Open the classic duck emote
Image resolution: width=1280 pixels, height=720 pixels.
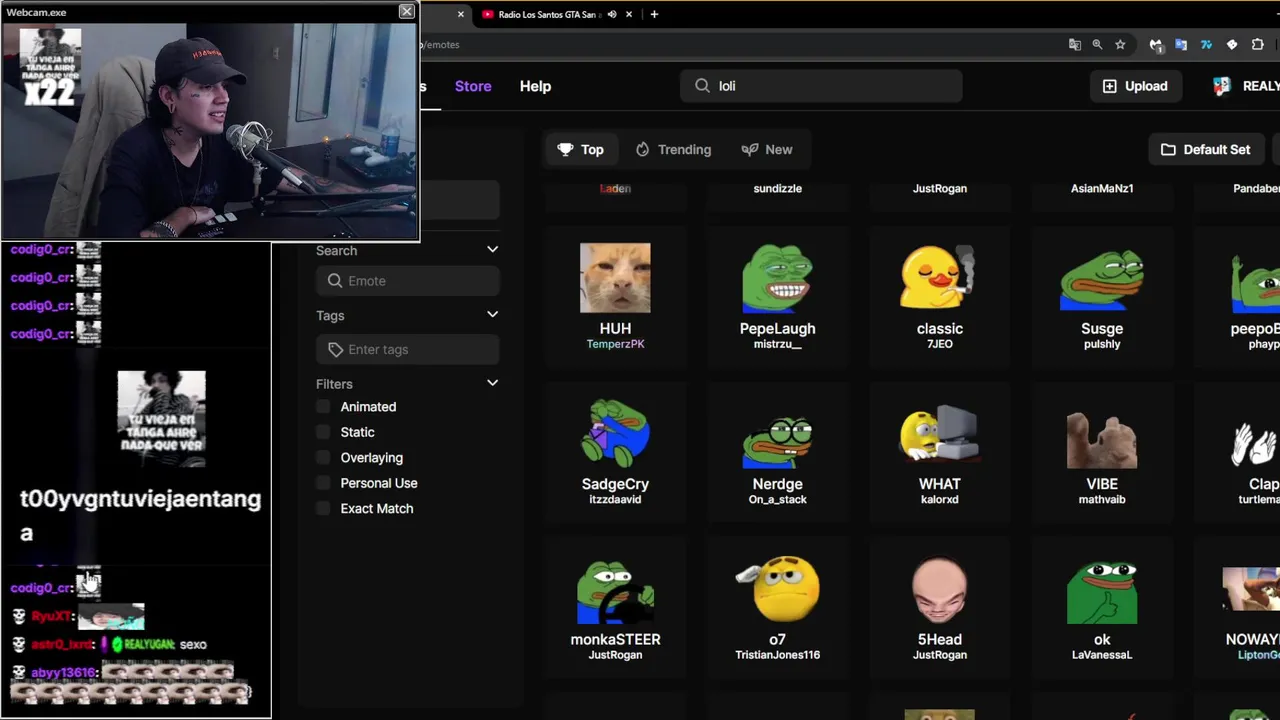(939, 278)
